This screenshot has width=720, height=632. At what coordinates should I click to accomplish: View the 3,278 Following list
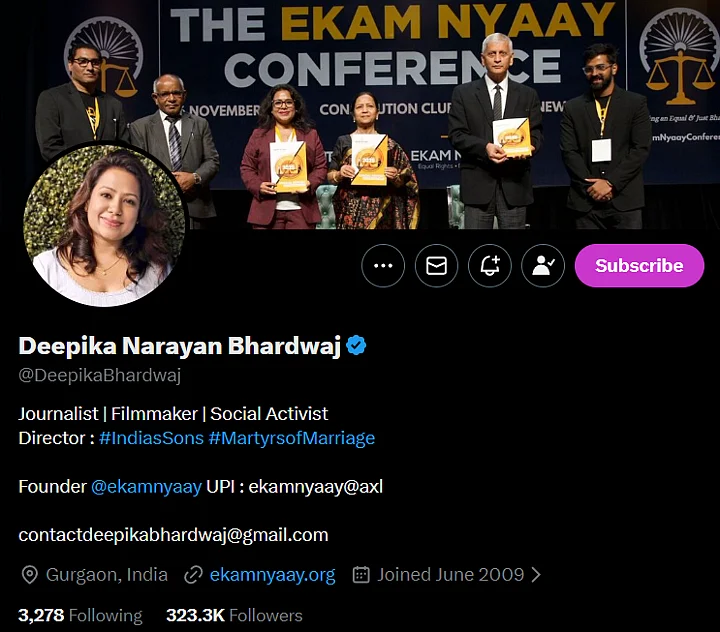point(80,615)
